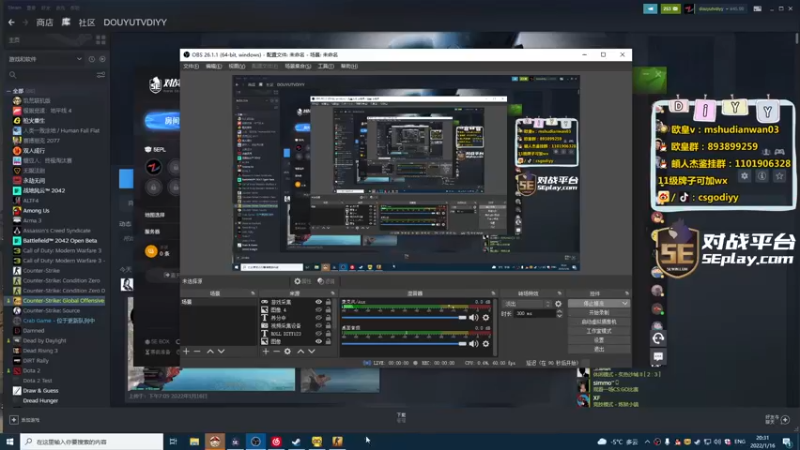The height and width of the screenshot is (450, 800).
Task: Toggle lock on 图像 4 source
Action: pyautogui.click(x=329, y=310)
